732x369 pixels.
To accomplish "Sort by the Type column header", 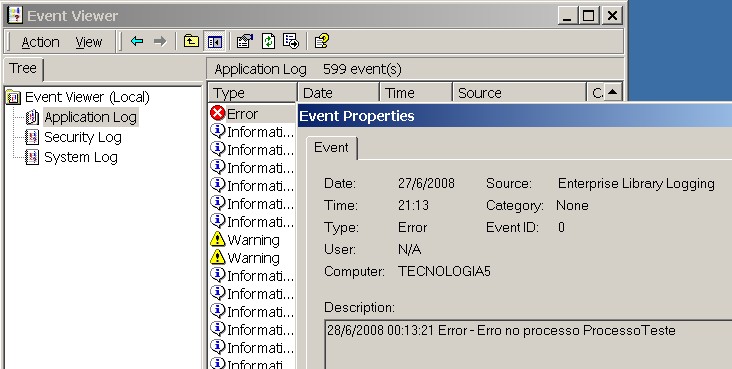I will point(252,93).
